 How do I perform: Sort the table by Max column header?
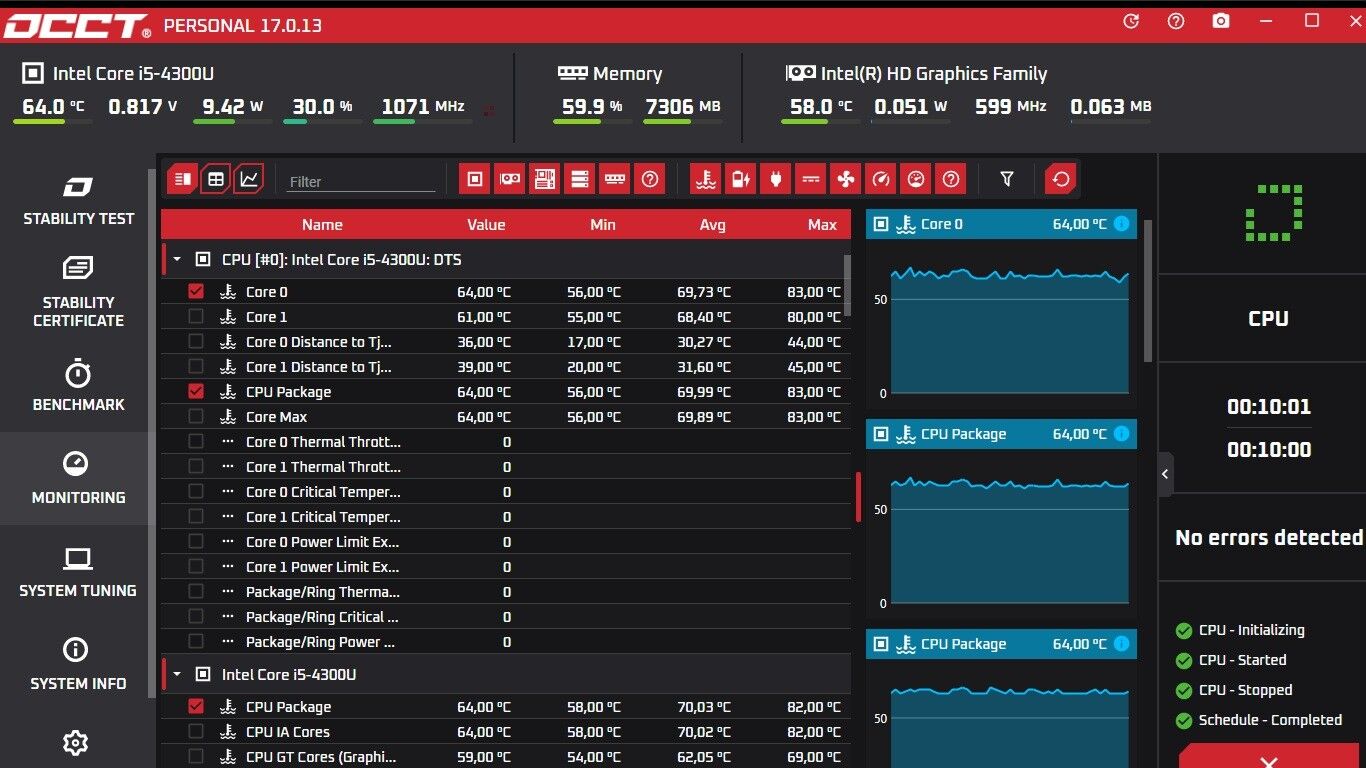pyautogui.click(x=822, y=225)
